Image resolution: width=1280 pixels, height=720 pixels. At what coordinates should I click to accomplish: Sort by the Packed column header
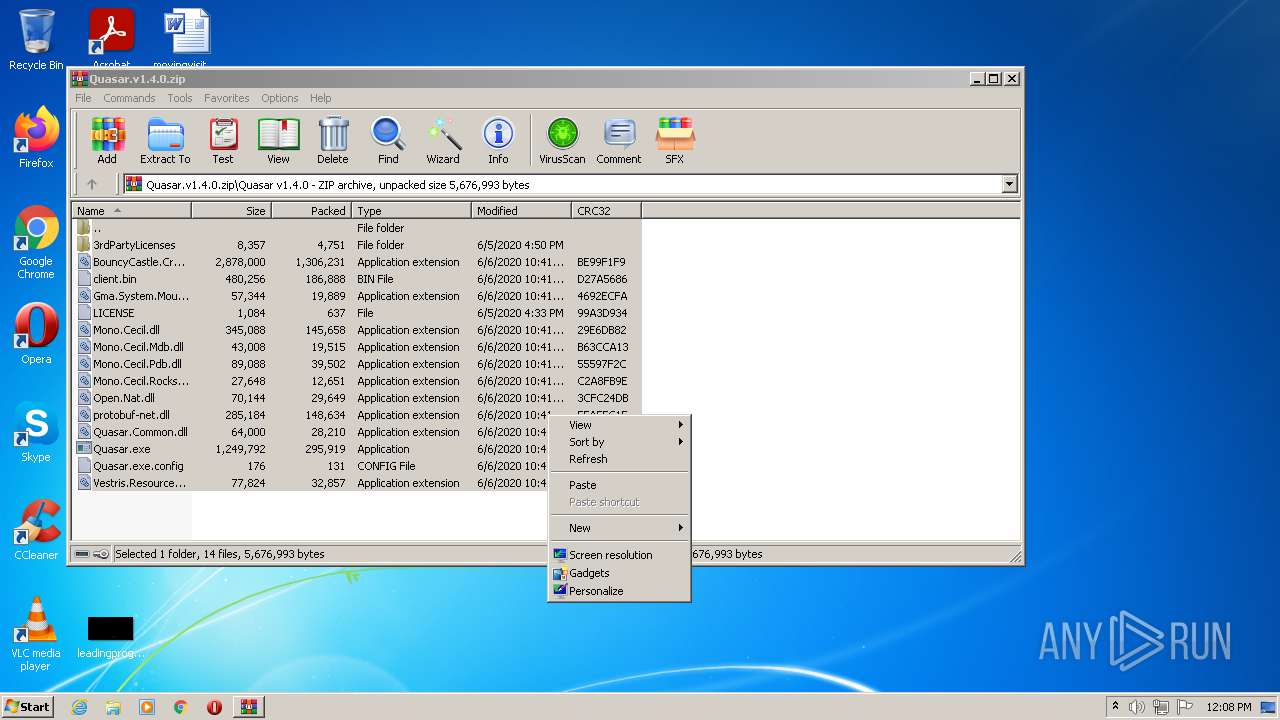(311, 210)
